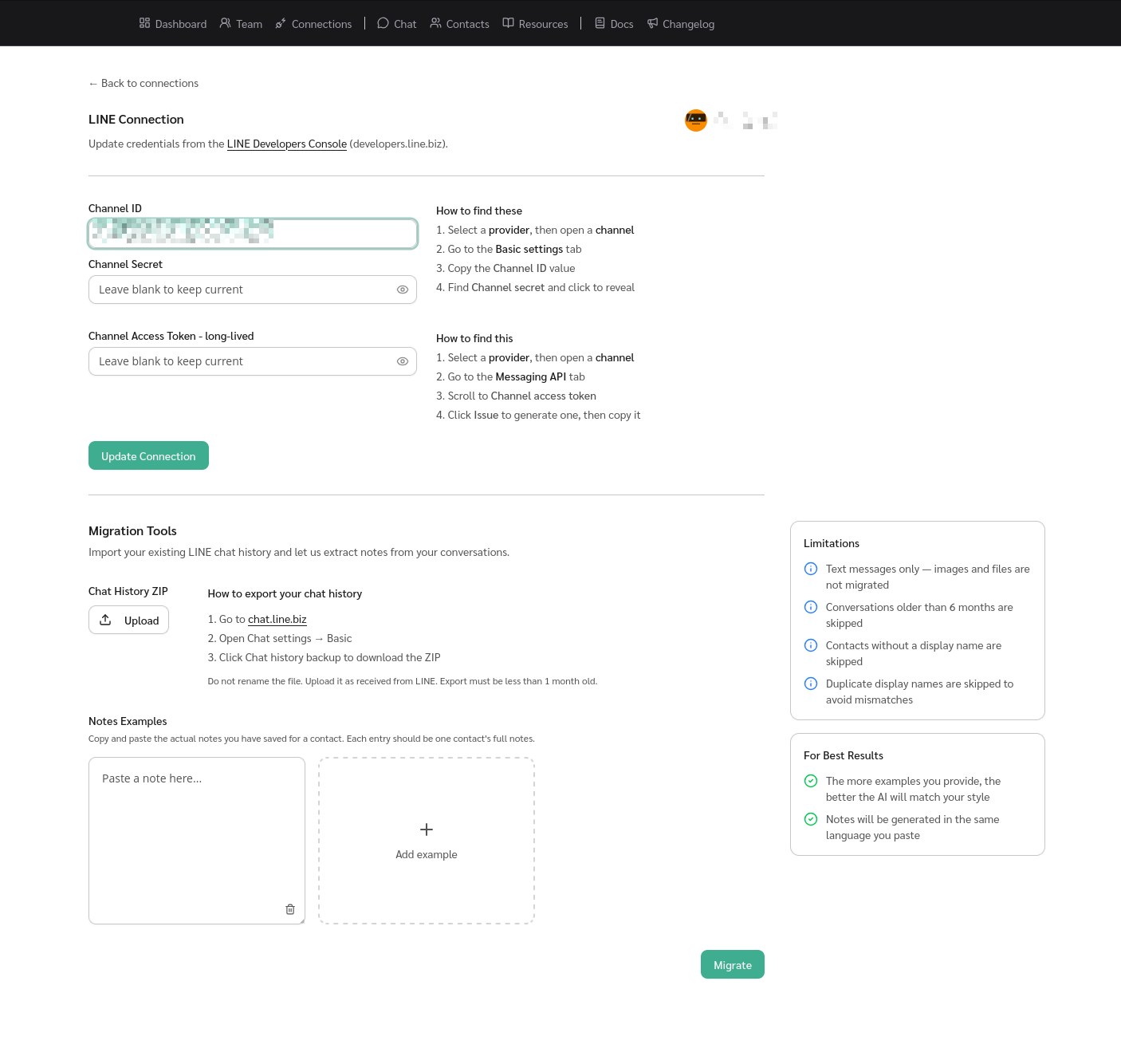
Task: View the Changelog
Action: [681, 24]
